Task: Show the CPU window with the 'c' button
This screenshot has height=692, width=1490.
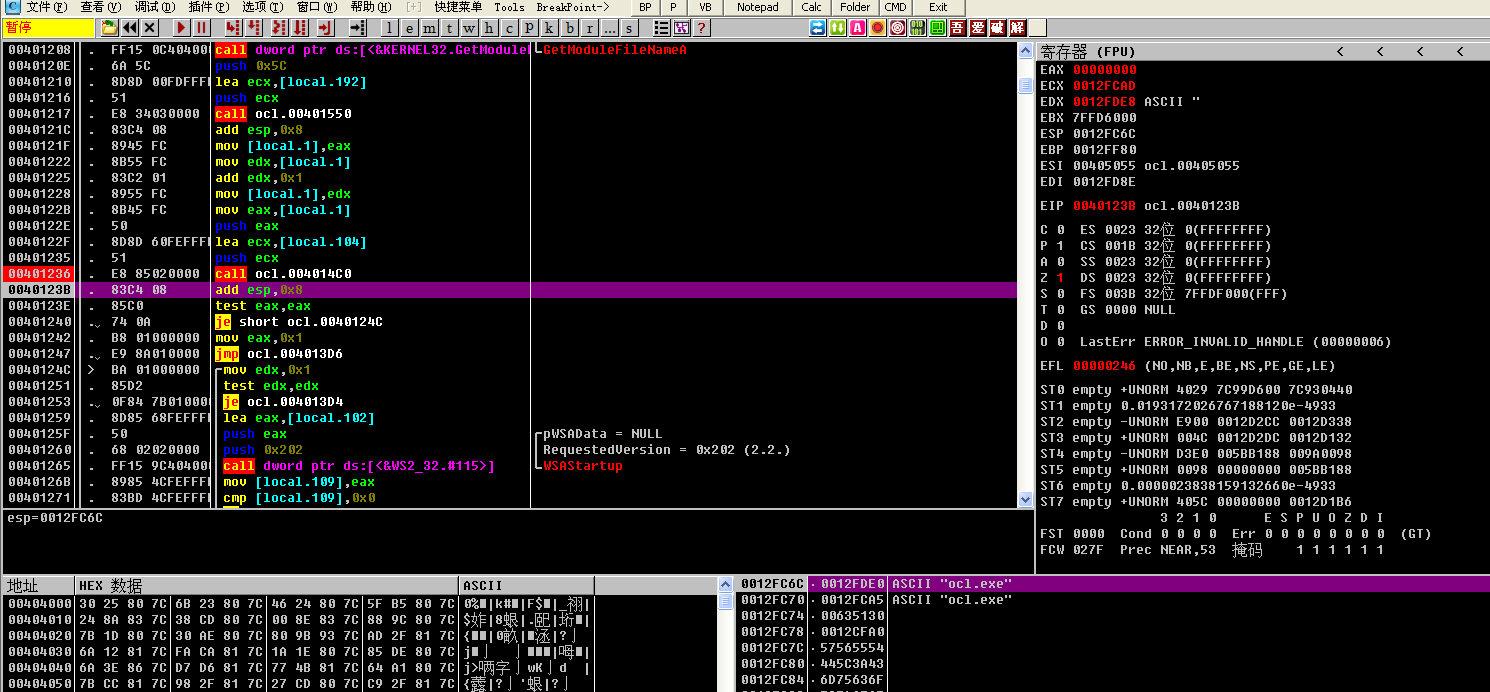Action: pyautogui.click(x=509, y=27)
